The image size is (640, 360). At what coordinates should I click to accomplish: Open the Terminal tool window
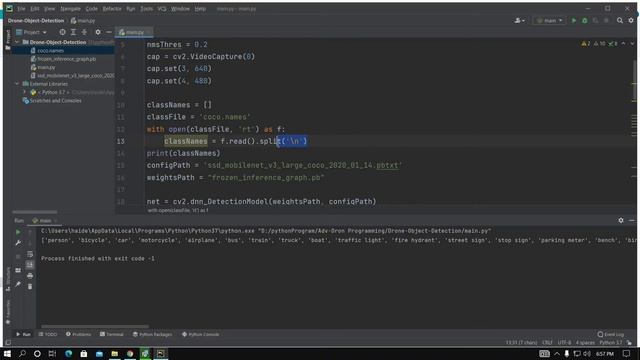pyautogui.click(x=112, y=334)
